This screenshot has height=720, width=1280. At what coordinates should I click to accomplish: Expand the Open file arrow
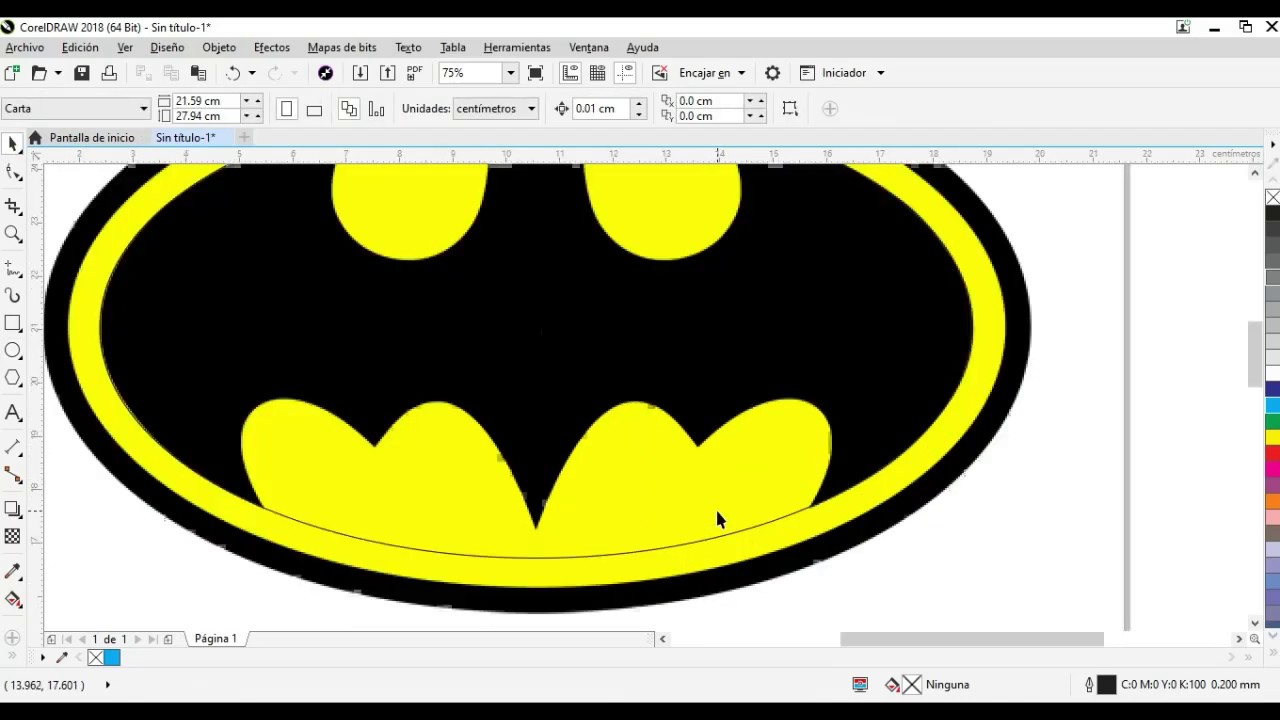[58, 73]
